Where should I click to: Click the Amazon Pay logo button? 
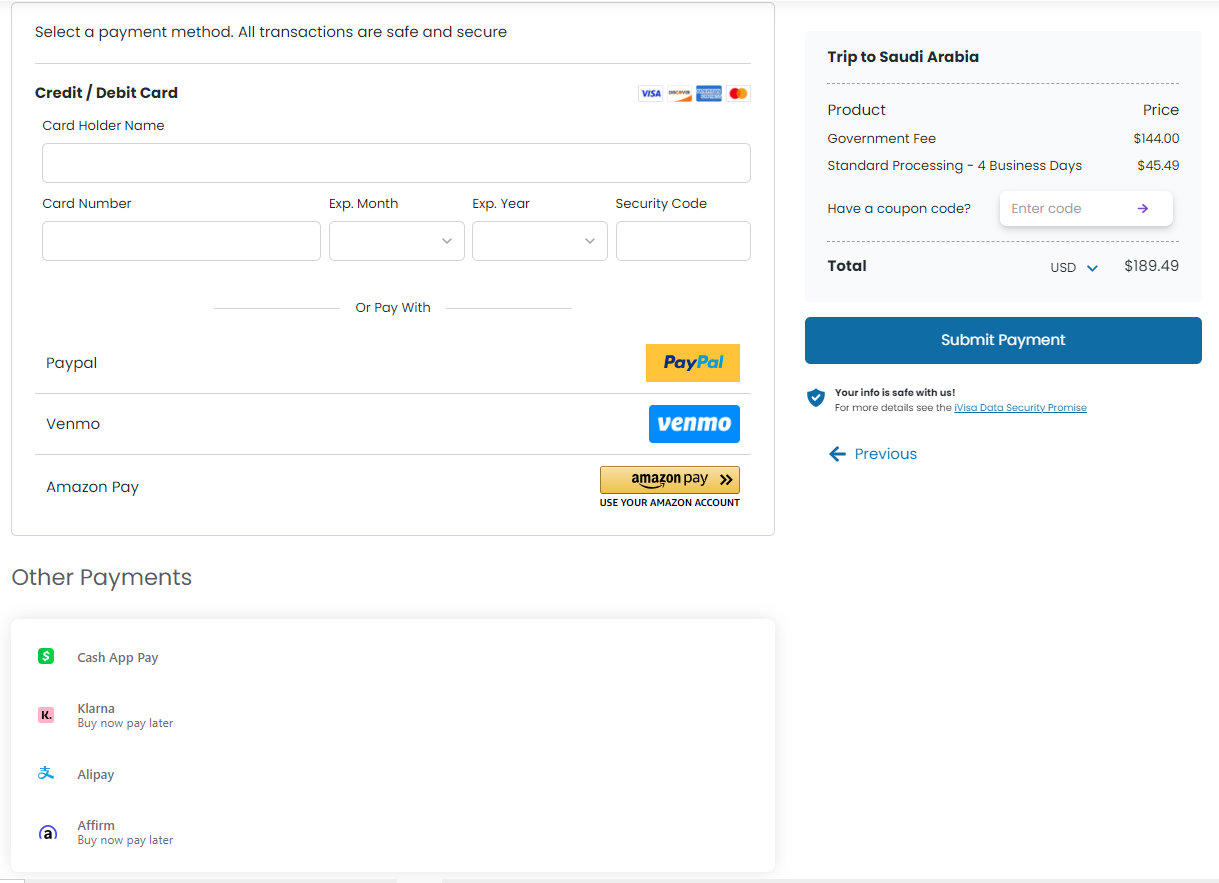pyautogui.click(x=669, y=480)
